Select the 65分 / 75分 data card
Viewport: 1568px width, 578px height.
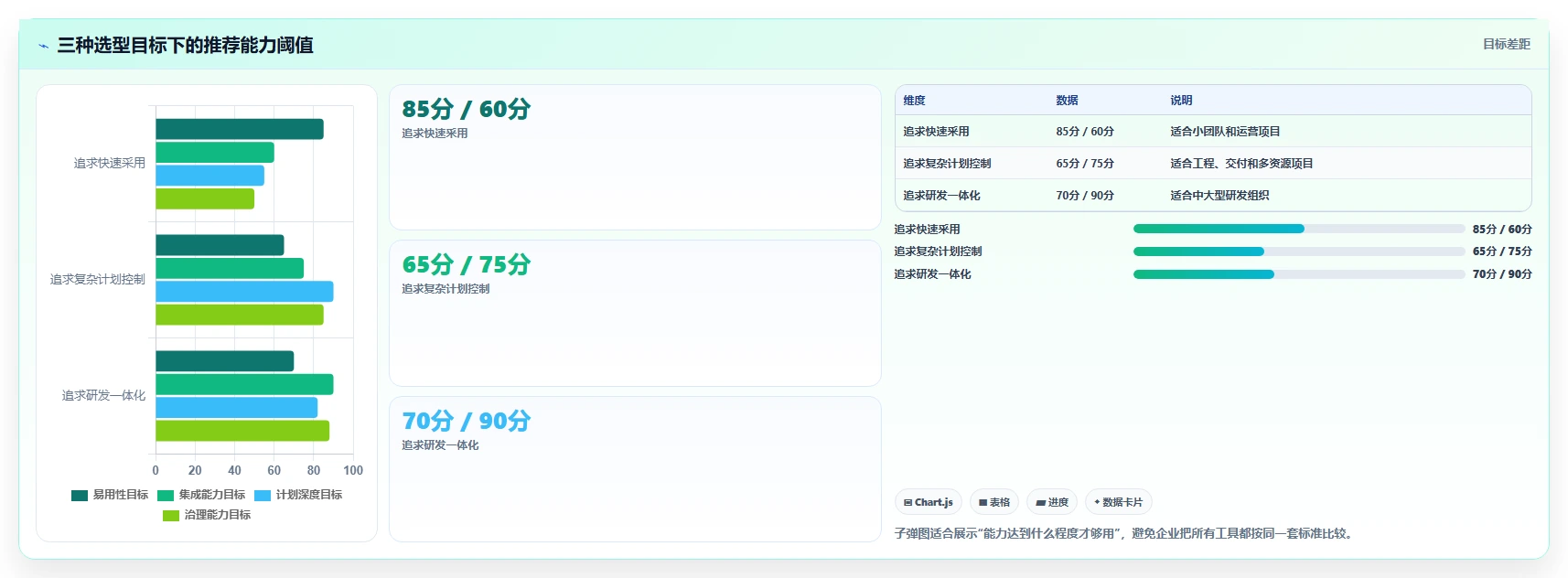pos(635,313)
